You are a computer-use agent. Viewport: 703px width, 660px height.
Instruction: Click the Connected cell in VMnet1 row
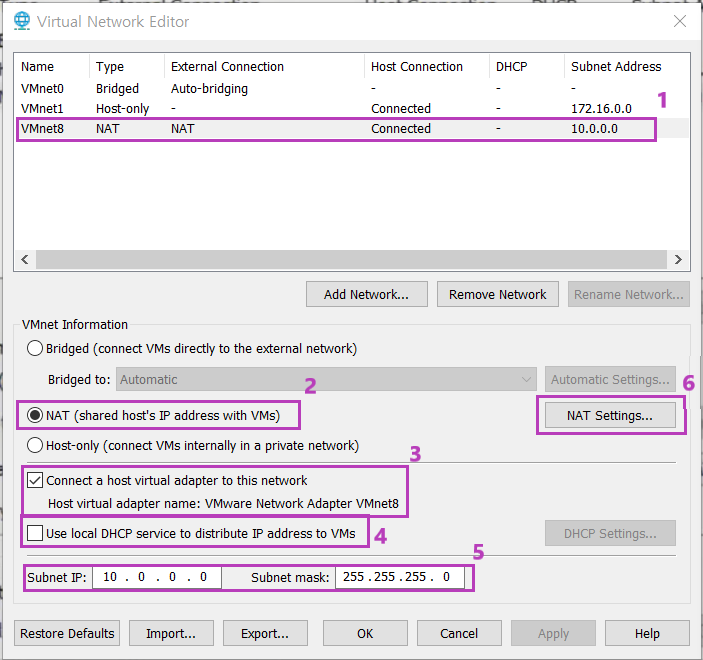[x=401, y=109]
